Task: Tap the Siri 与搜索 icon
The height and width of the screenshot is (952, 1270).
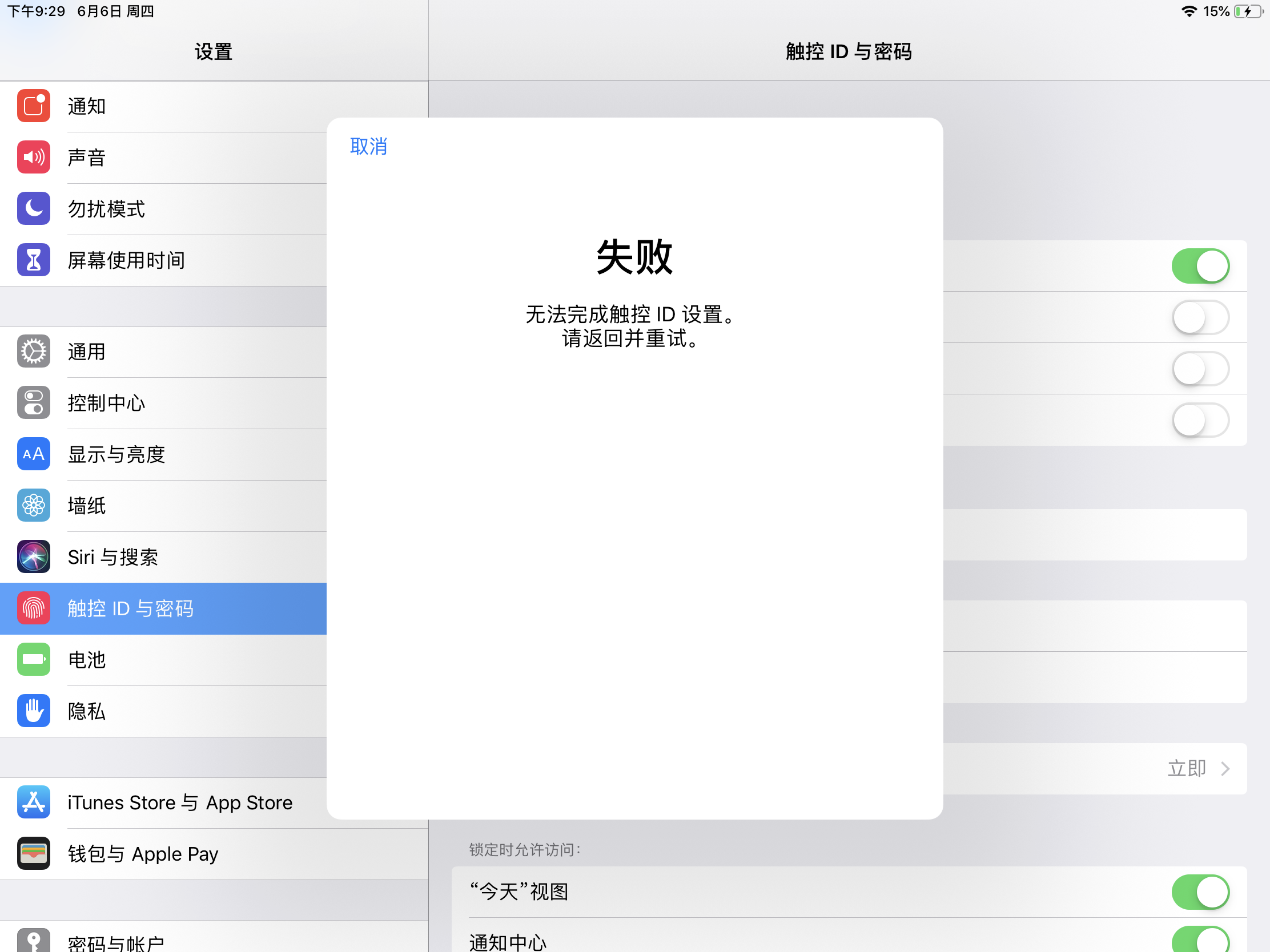Action: tap(33, 556)
